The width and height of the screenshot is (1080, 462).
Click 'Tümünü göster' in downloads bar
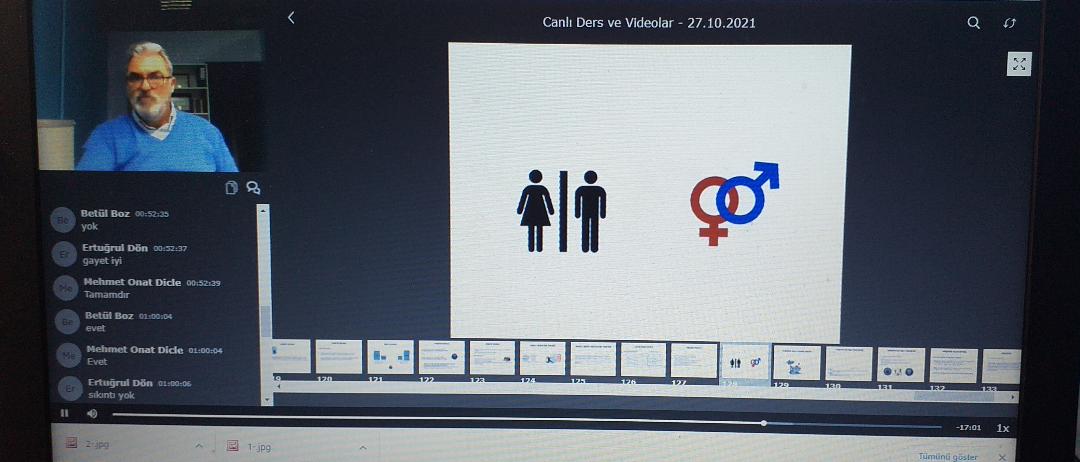tap(948, 456)
